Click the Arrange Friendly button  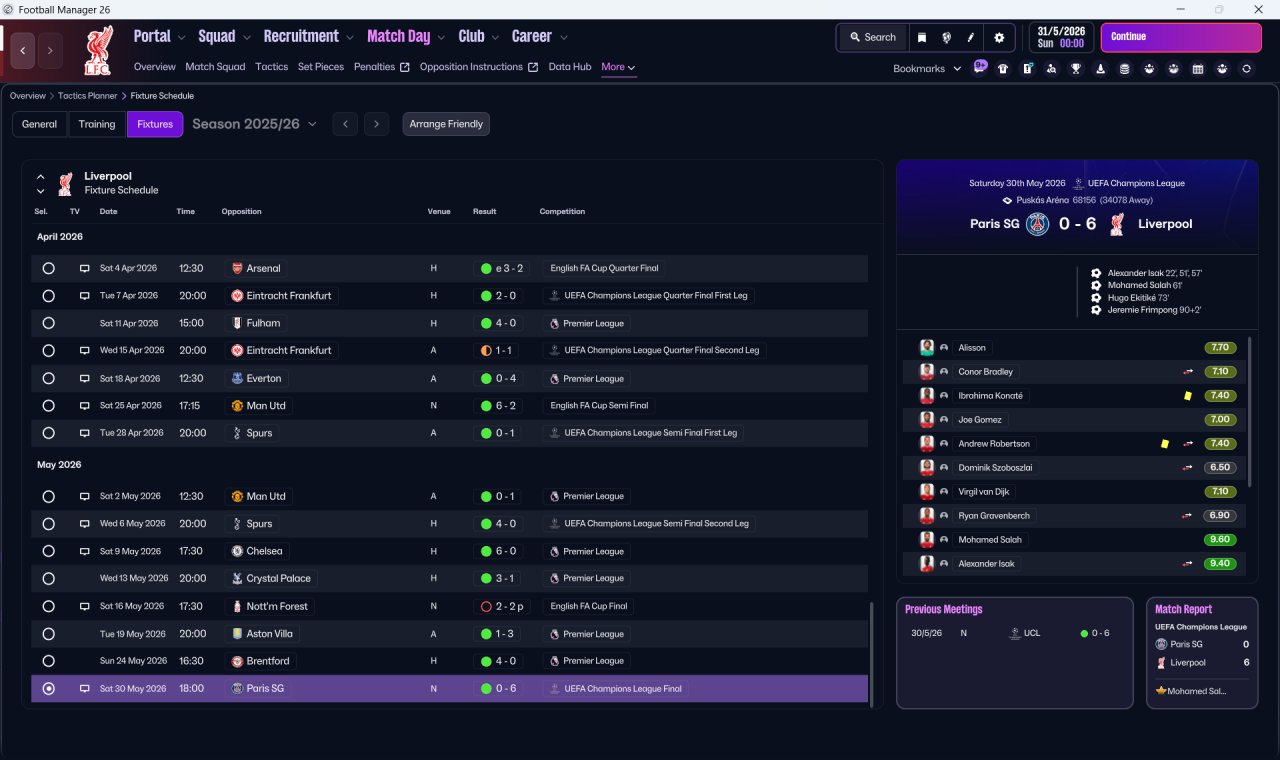446,124
